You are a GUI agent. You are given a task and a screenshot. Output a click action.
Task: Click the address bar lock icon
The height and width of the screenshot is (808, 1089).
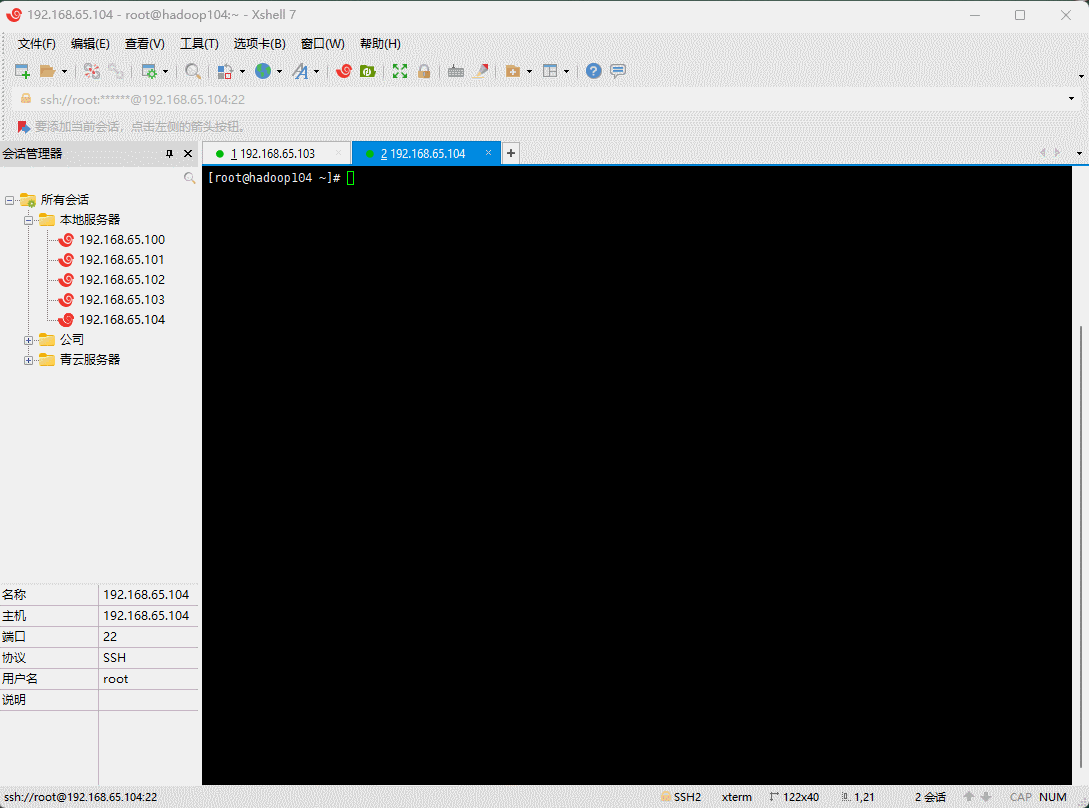point(26,99)
